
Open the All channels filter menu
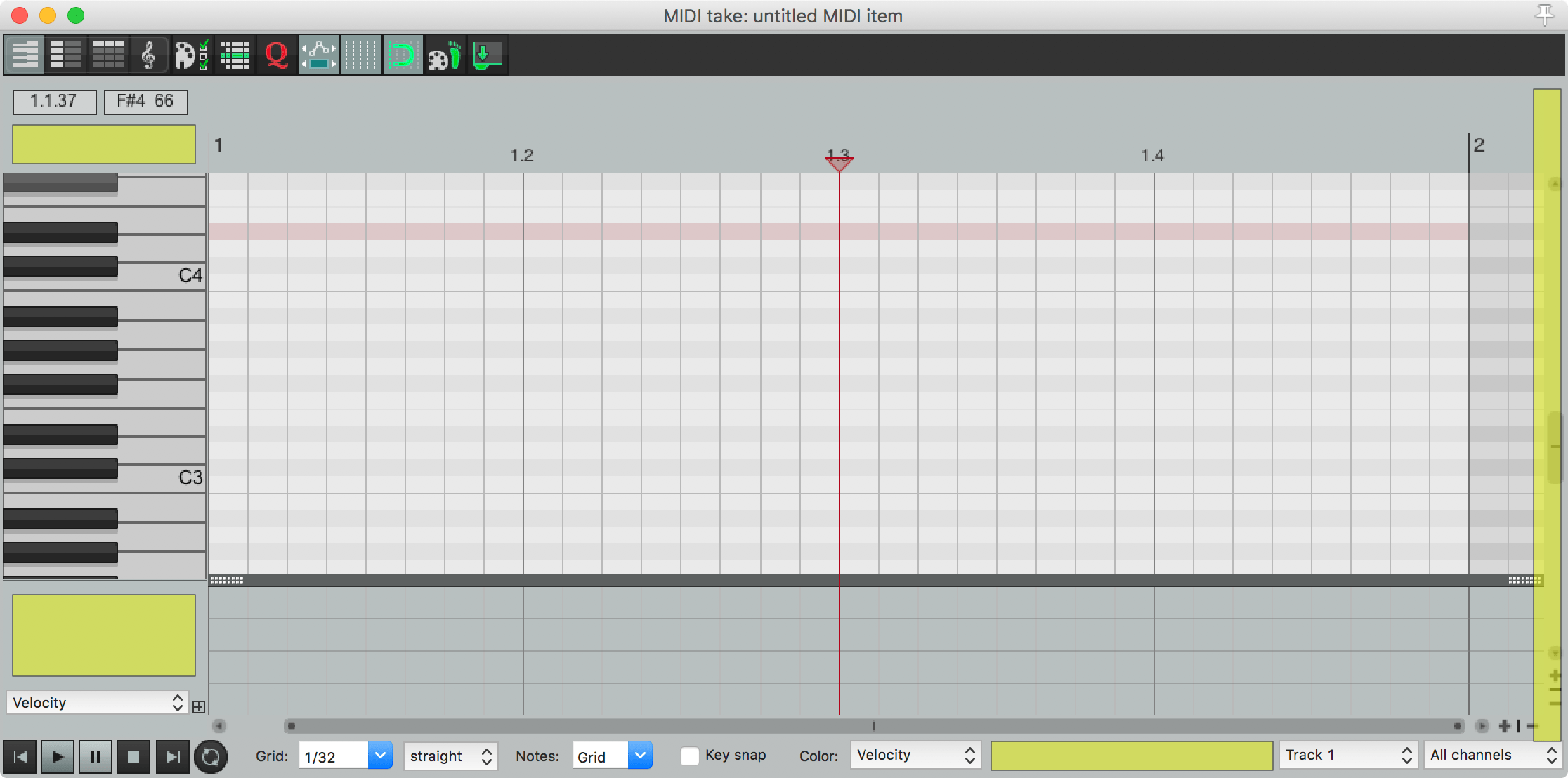click(1492, 756)
